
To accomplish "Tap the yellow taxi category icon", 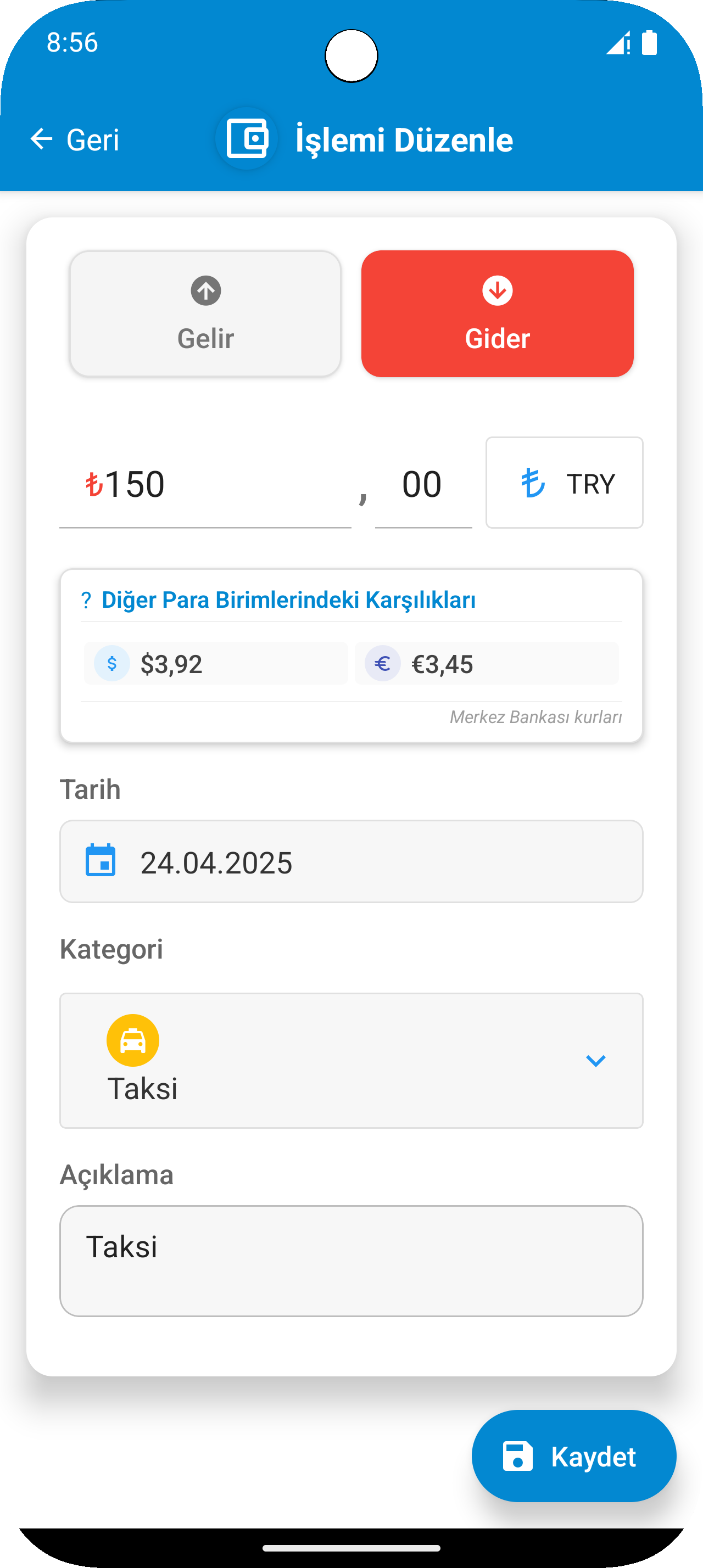I will click(133, 1040).
